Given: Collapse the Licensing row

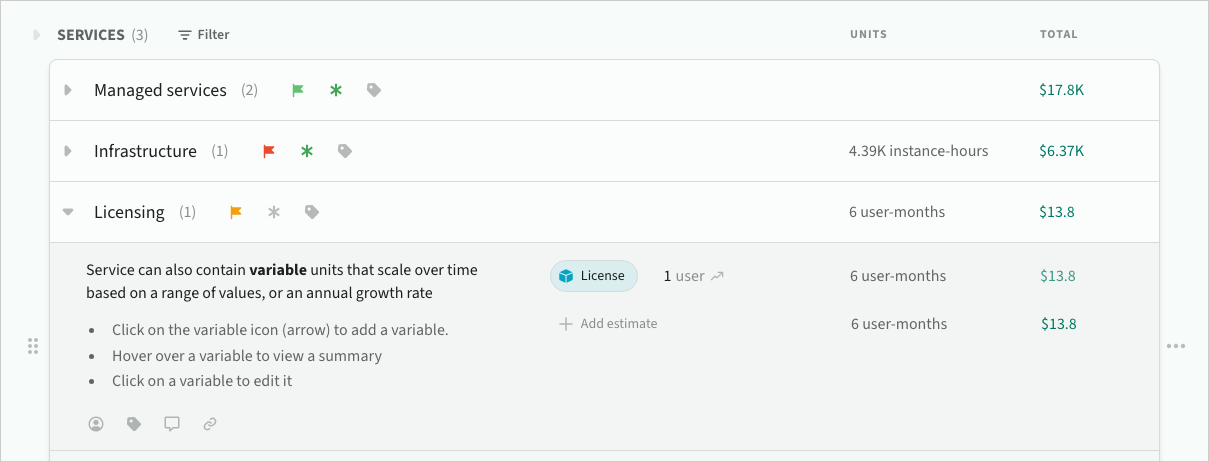Looking at the screenshot, I should (68, 212).
